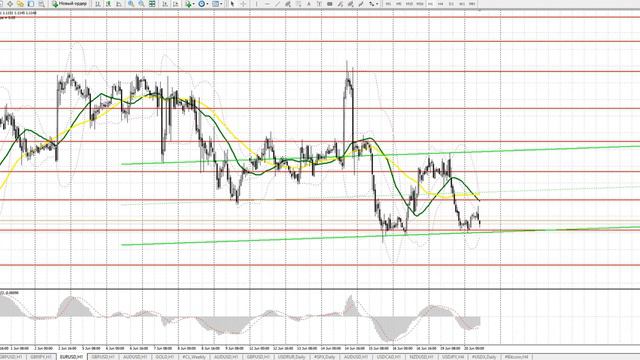This screenshot has height=360, width=640.
Task: Select the crosshair tool
Action: (243, 4)
